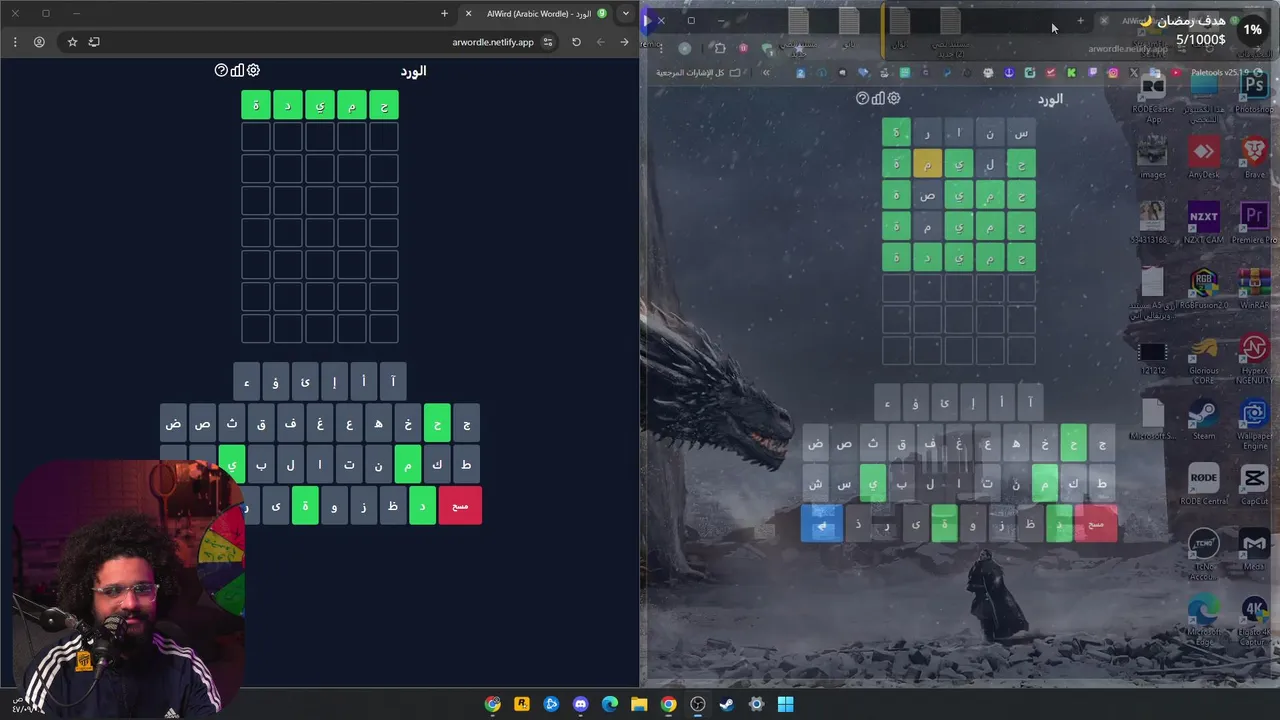Open the install app icon in address bar
The height and width of the screenshot is (720, 1280).
94,42
